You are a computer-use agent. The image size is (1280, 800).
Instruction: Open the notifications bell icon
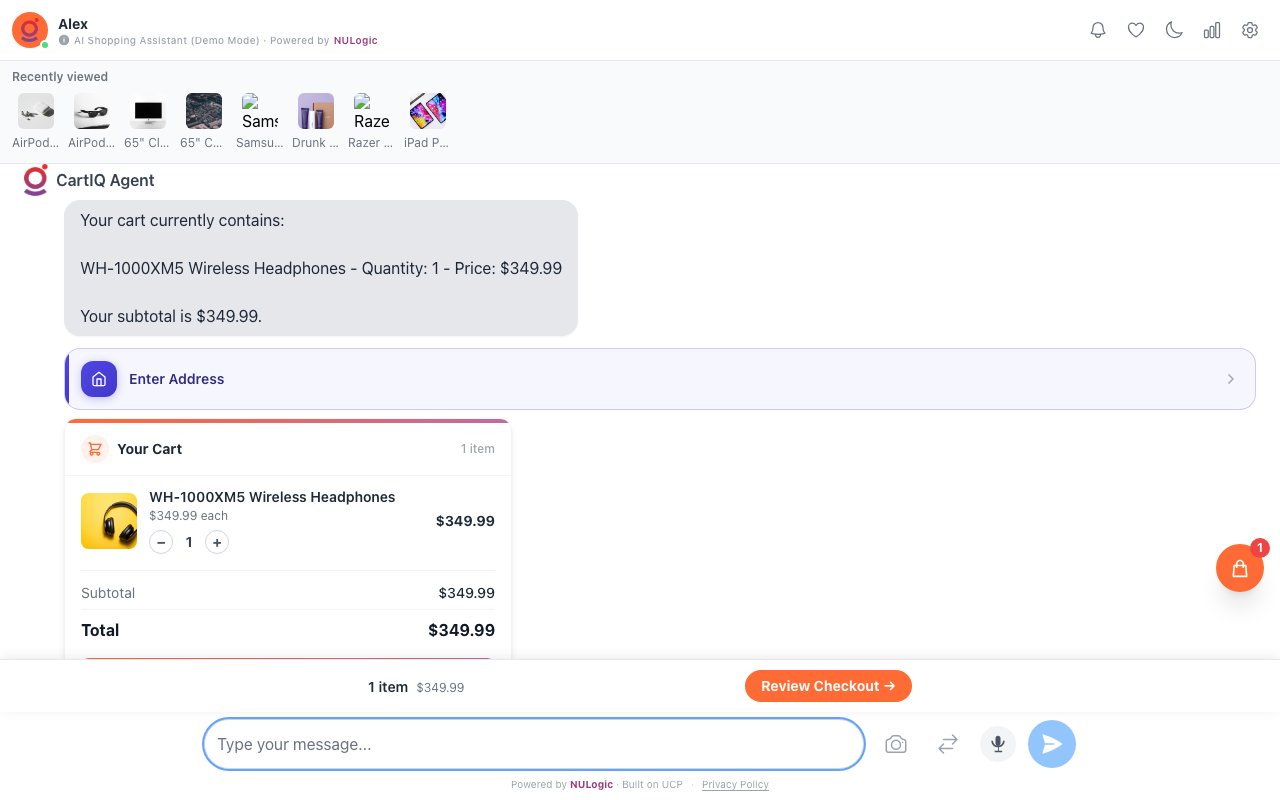[1098, 30]
